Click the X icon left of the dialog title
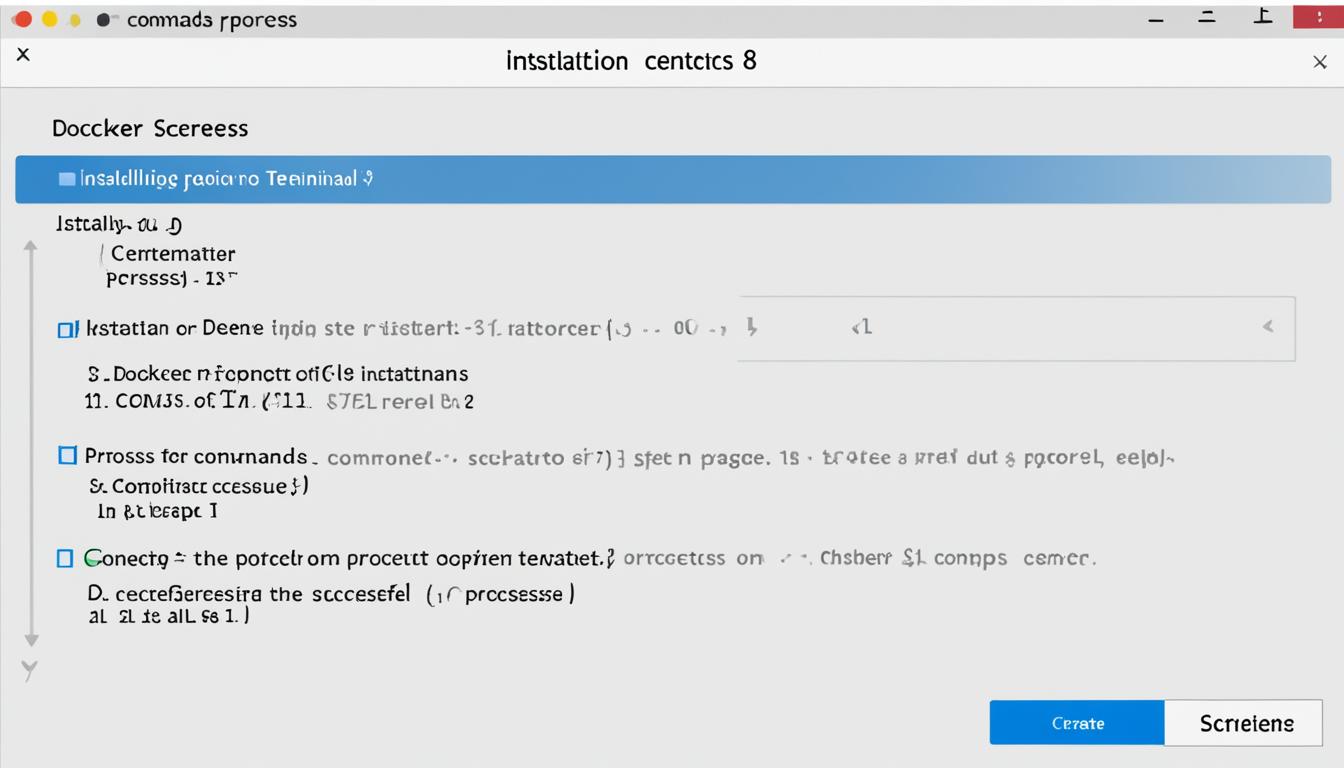The width and height of the screenshot is (1344, 768). (x=23, y=55)
